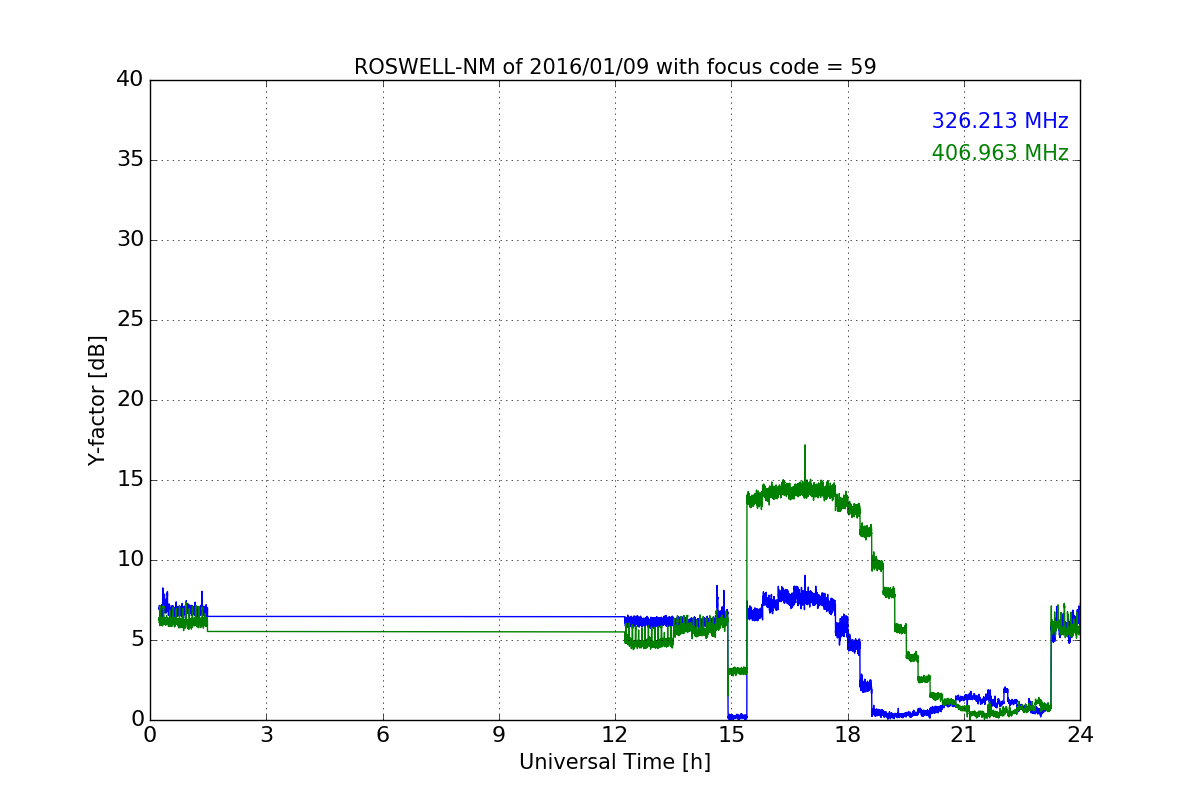Click the x-axis tick label '6'
The width and height of the screenshot is (1200, 800).
(x=383, y=735)
